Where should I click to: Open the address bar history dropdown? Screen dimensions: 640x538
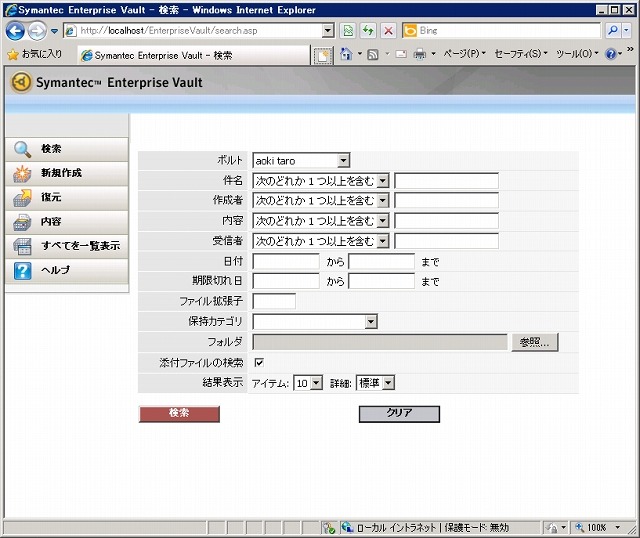(328, 31)
